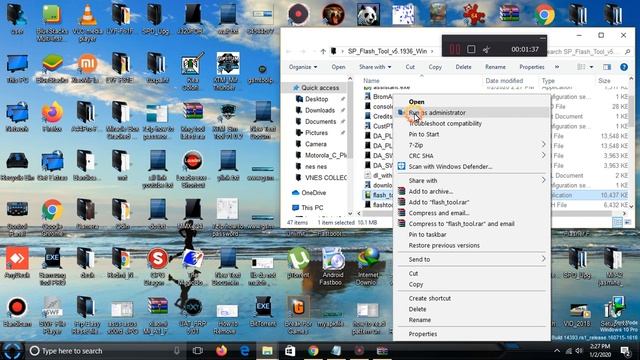This screenshot has width=640, height=360.
Task: Click Explorer toolbar 'Copy' button
Action: (x=435, y=67)
